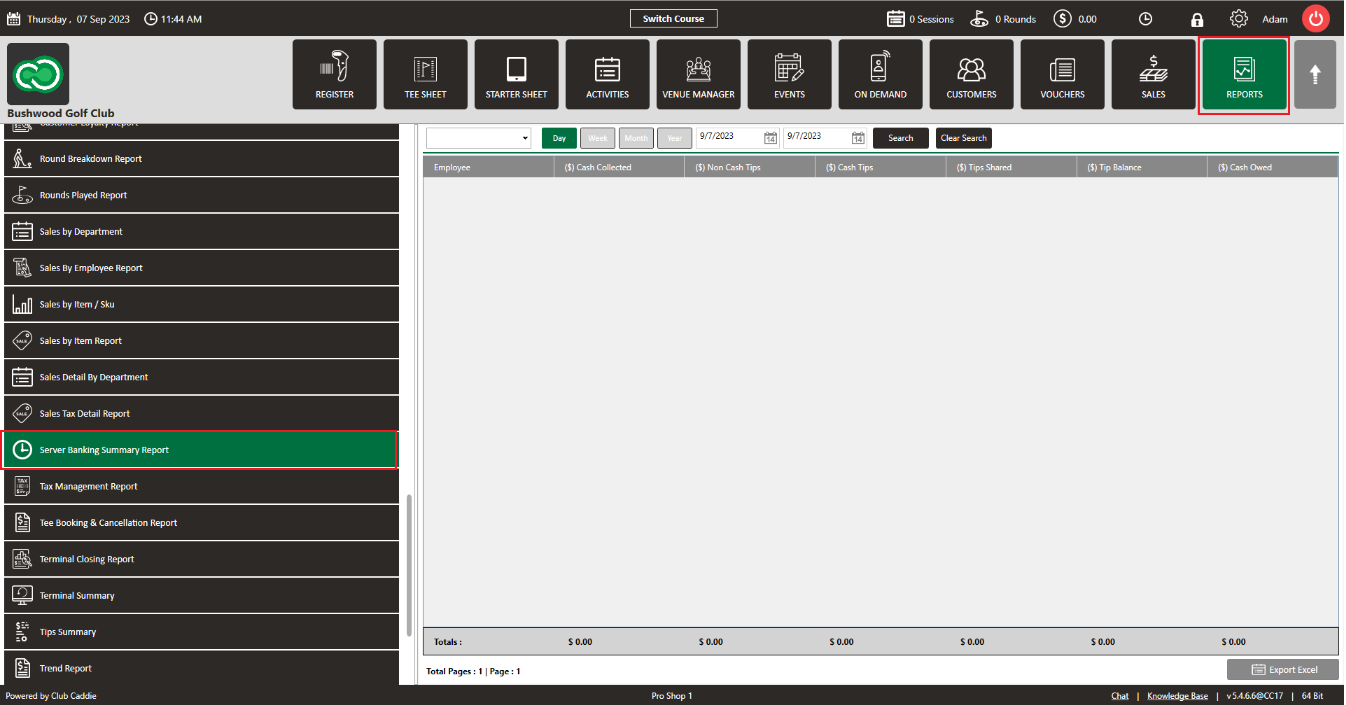Open the Tee Sheet icon
The height and width of the screenshot is (705, 1346).
[x=425, y=68]
